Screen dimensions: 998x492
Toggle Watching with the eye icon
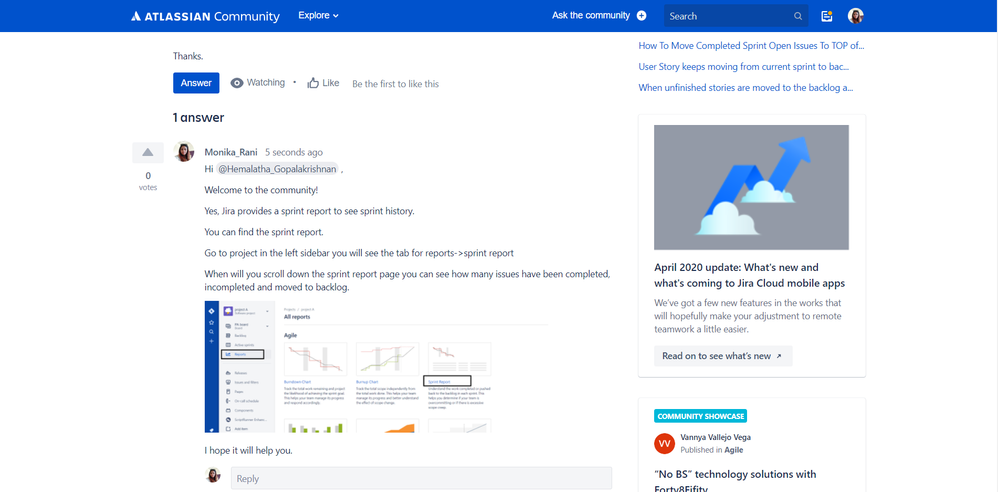pos(237,83)
